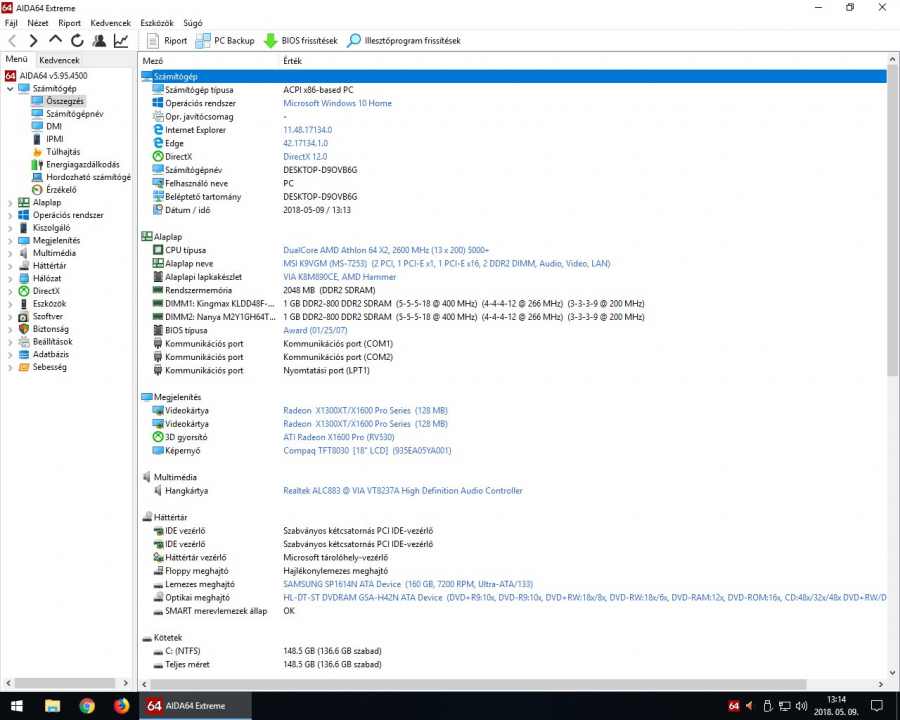Select DMI in the tree
The height and width of the screenshot is (720, 900).
(54, 126)
